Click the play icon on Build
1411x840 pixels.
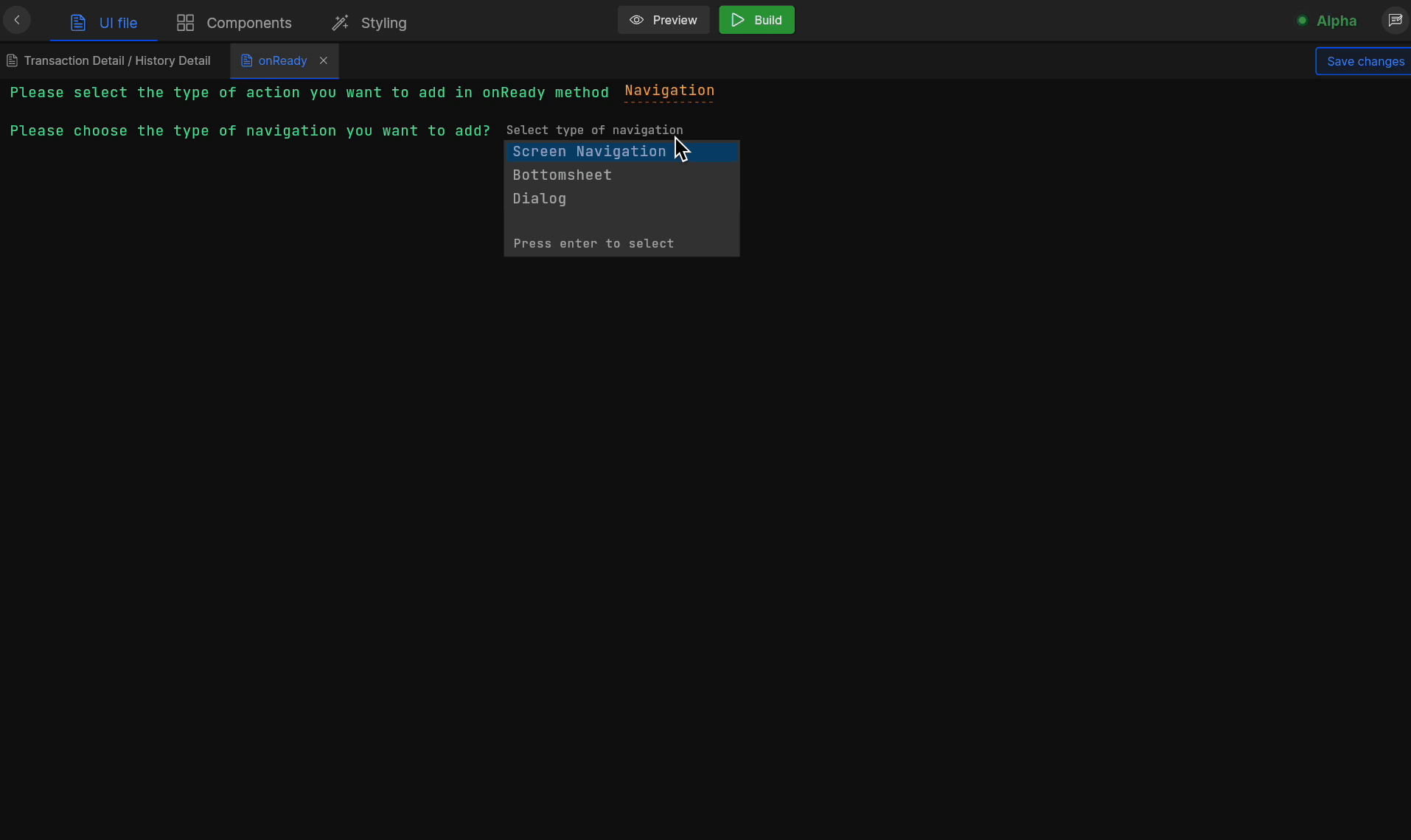[737, 20]
